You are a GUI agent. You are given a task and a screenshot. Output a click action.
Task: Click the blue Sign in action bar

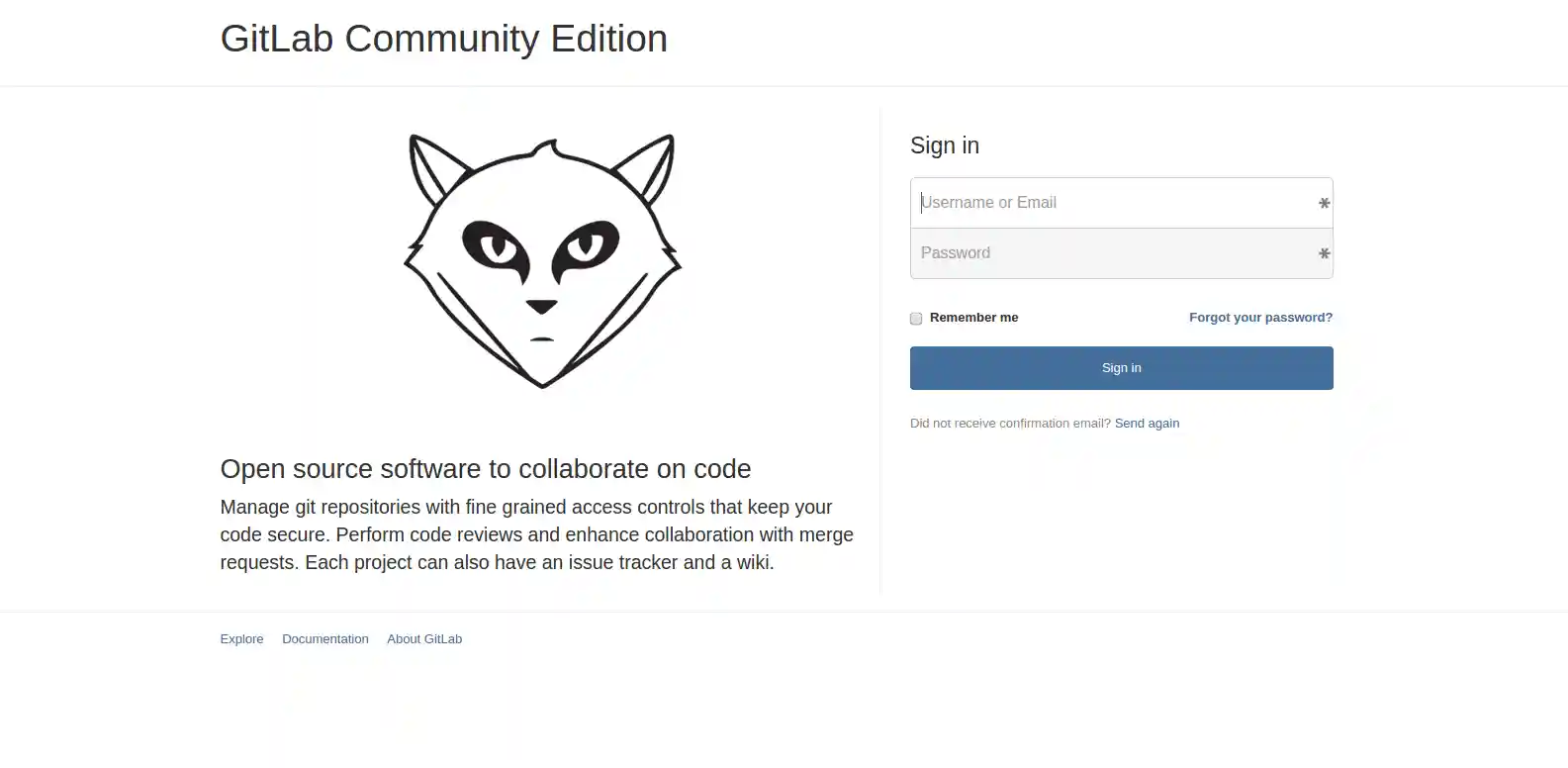(1121, 367)
